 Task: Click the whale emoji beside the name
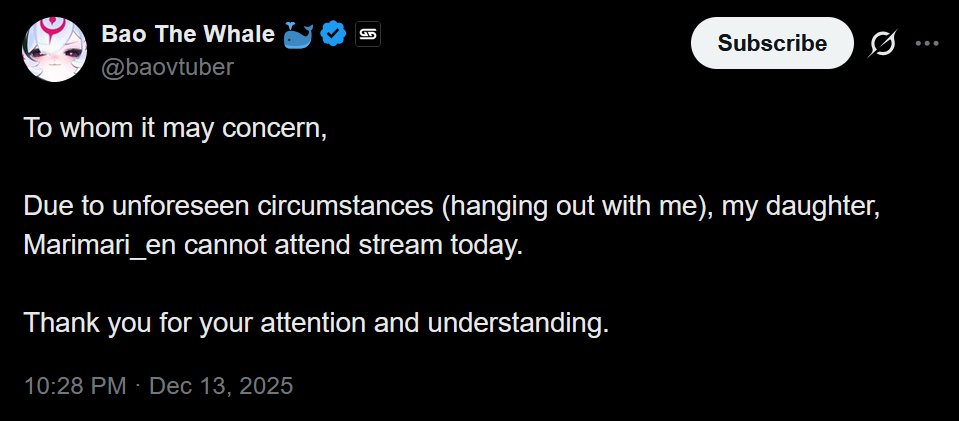(x=298, y=34)
